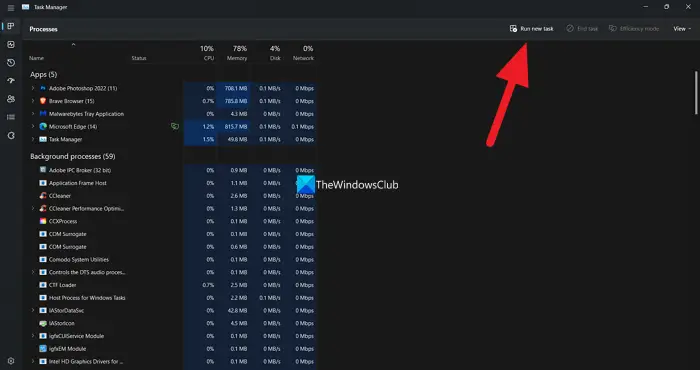700x370 pixels.
Task: Click Task Manager's 1.5% CPU cell
Action: [208, 139]
